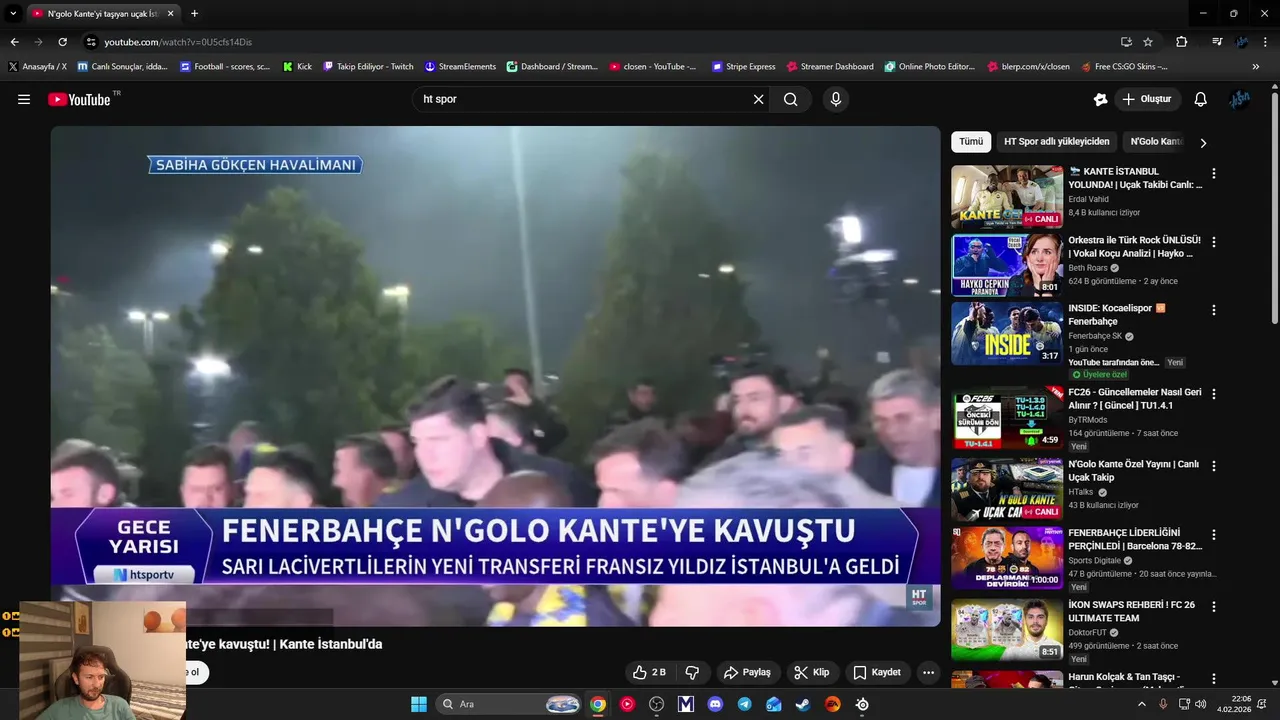Open options for 'FC26 - Güncellemeler' video
Viewport: 1280px width, 720px height.
[x=1214, y=394]
